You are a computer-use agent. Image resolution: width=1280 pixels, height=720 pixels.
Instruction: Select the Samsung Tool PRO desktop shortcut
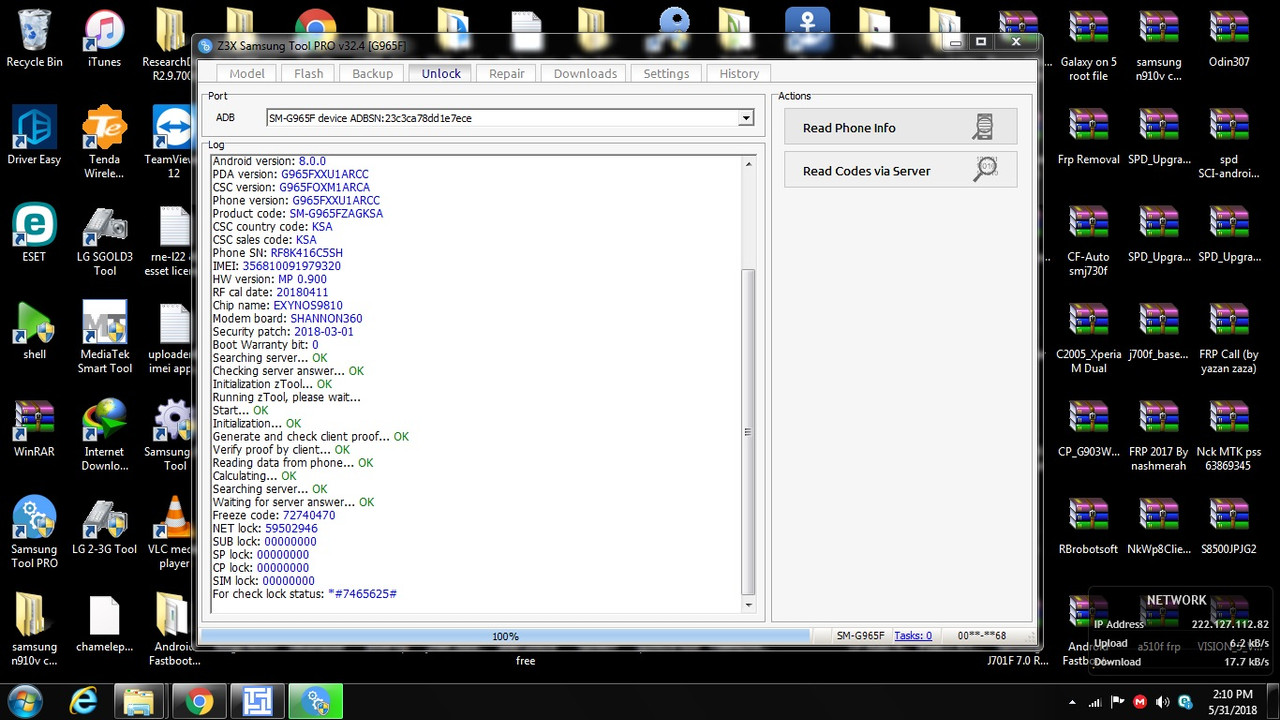(x=34, y=532)
